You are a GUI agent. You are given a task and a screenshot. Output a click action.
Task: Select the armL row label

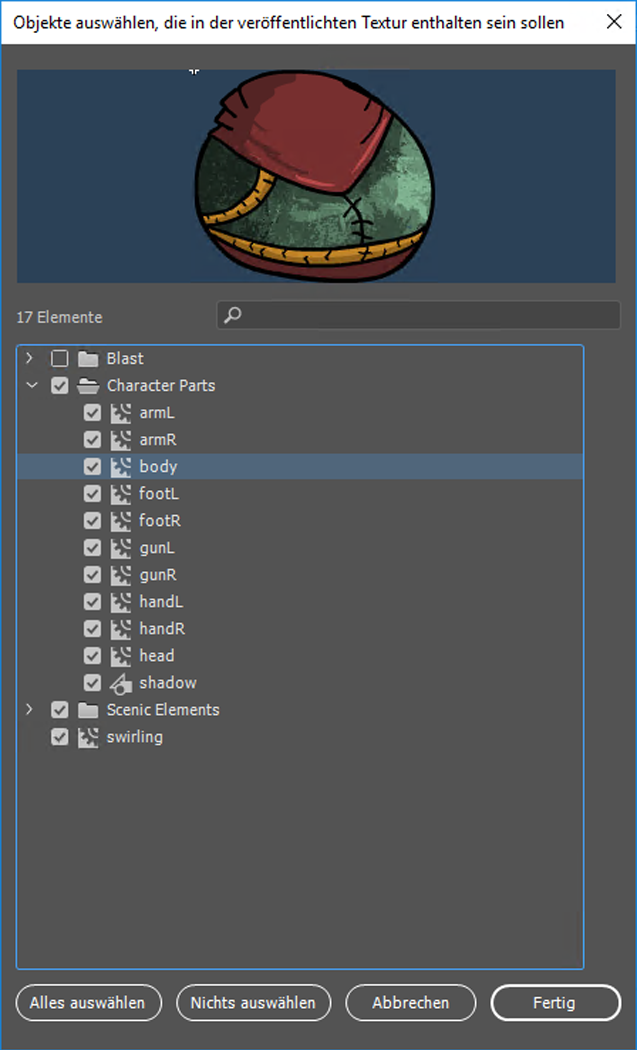click(157, 412)
